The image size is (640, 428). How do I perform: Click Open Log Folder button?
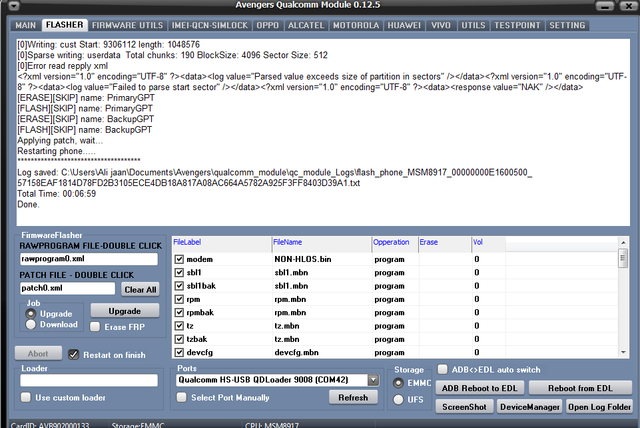599,407
